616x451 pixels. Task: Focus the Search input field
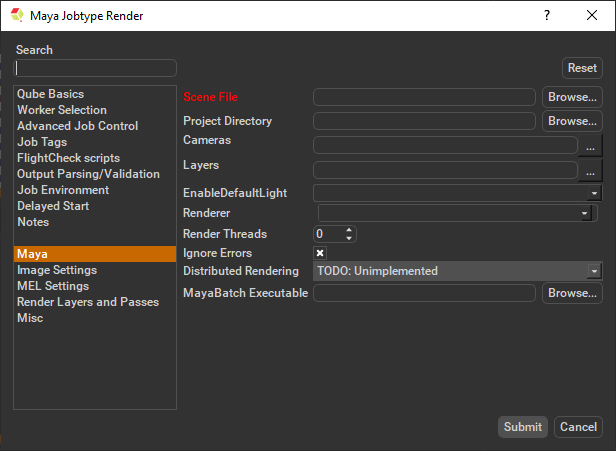(x=95, y=68)
